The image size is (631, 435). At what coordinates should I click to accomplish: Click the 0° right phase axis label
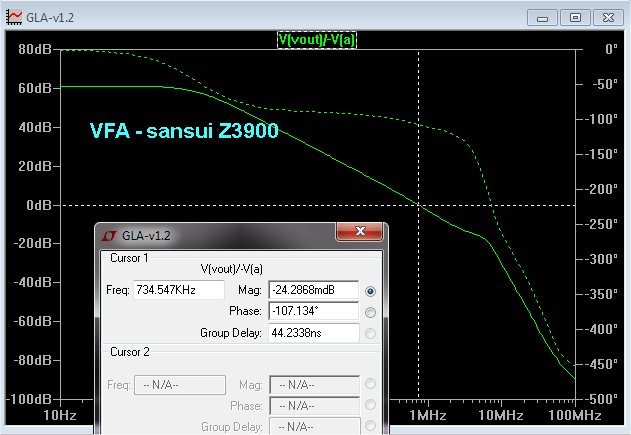(x=611, y=49)
